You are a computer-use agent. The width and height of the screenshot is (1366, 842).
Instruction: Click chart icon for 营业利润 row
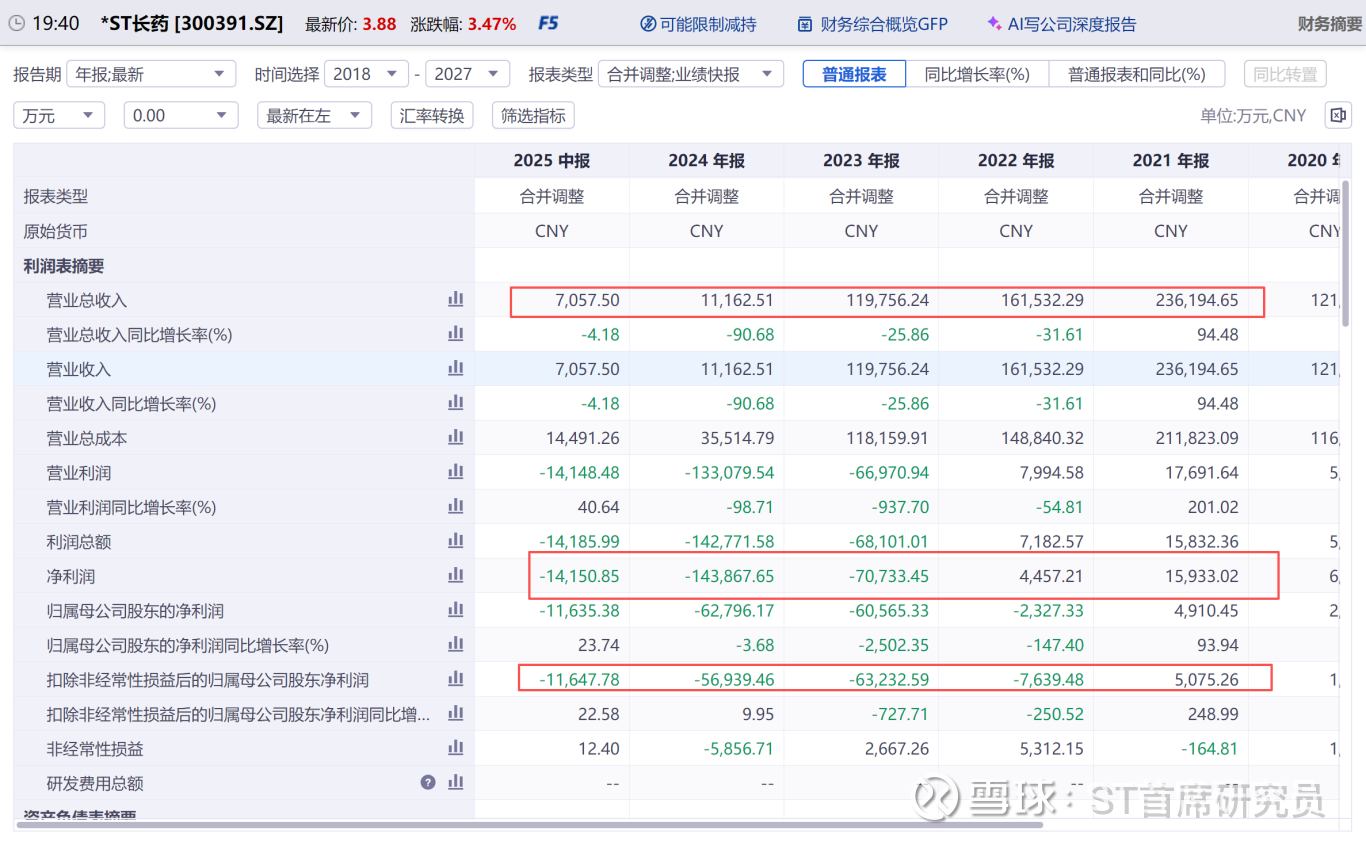(x=455, y=472)
